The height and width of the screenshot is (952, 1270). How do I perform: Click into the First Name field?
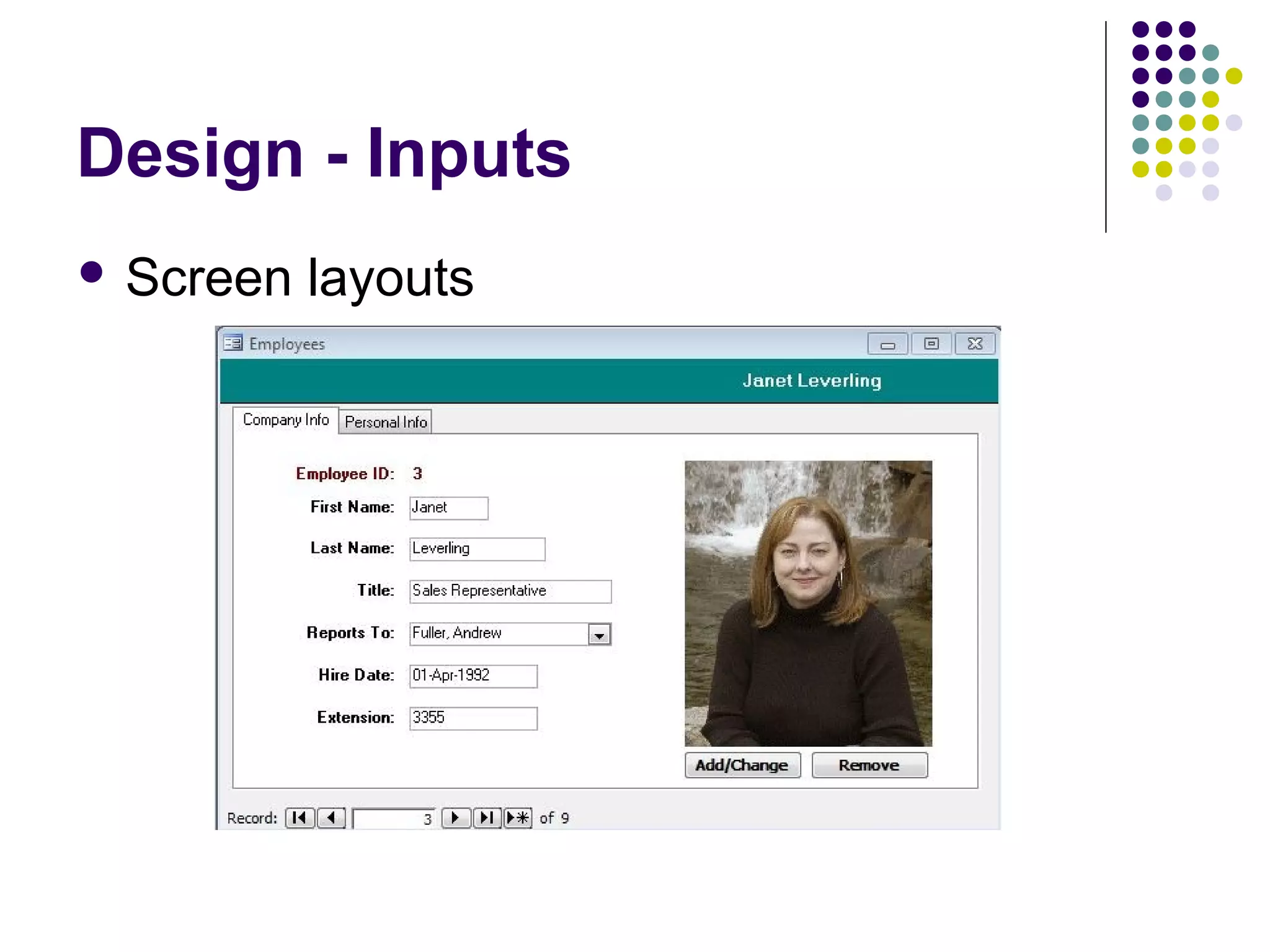tap(448, 508)
